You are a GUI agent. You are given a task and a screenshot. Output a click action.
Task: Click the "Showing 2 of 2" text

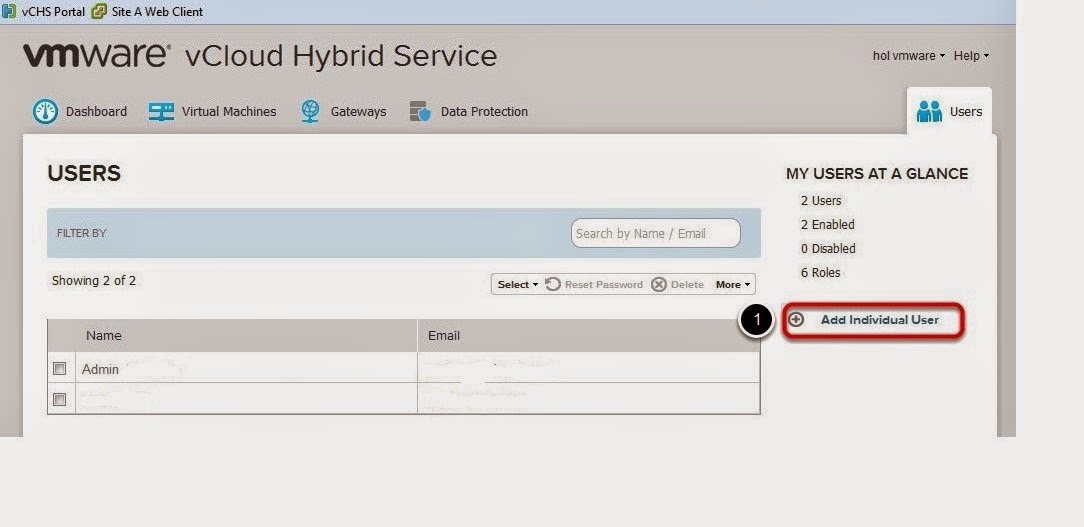tap(94, 281)
